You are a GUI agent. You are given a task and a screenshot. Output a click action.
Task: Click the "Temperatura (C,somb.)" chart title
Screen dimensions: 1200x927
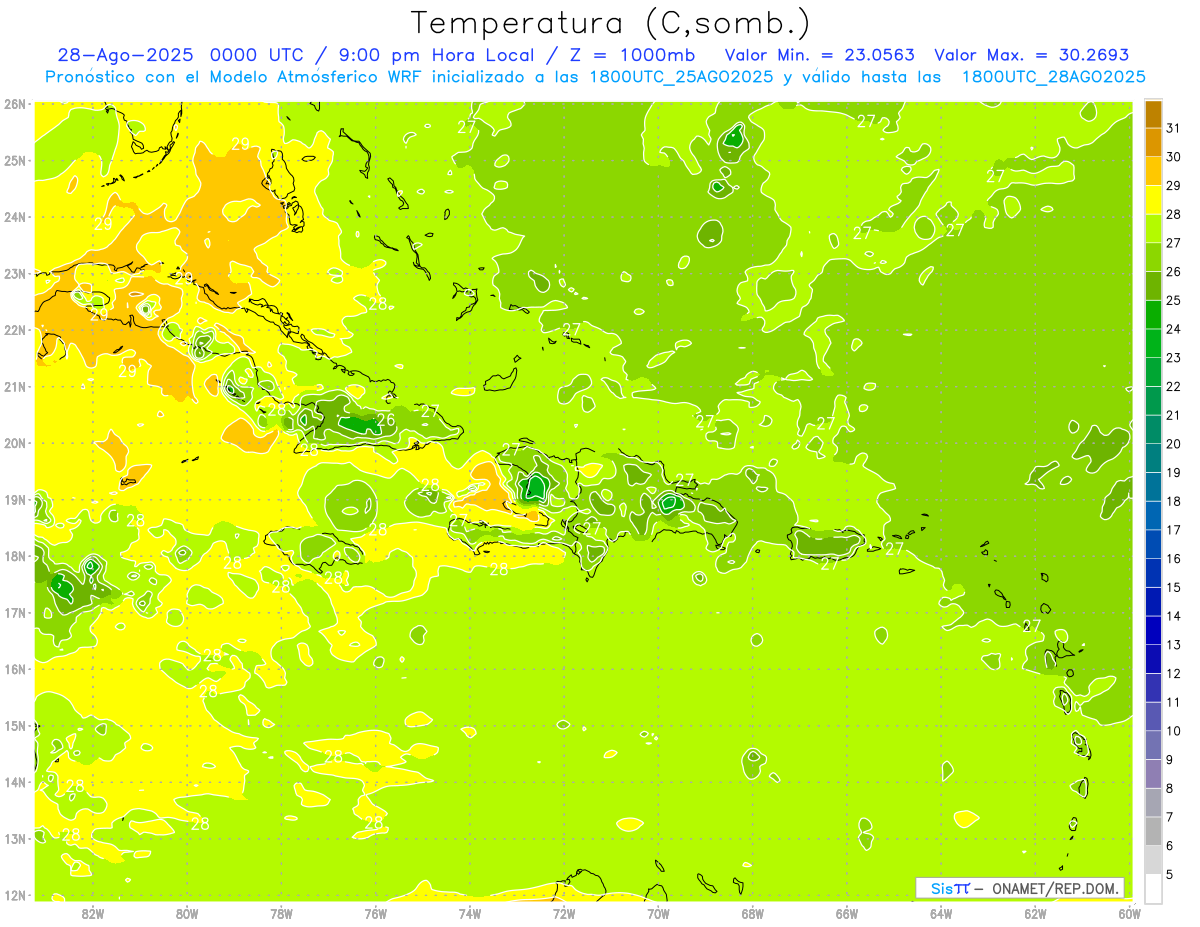610,23
